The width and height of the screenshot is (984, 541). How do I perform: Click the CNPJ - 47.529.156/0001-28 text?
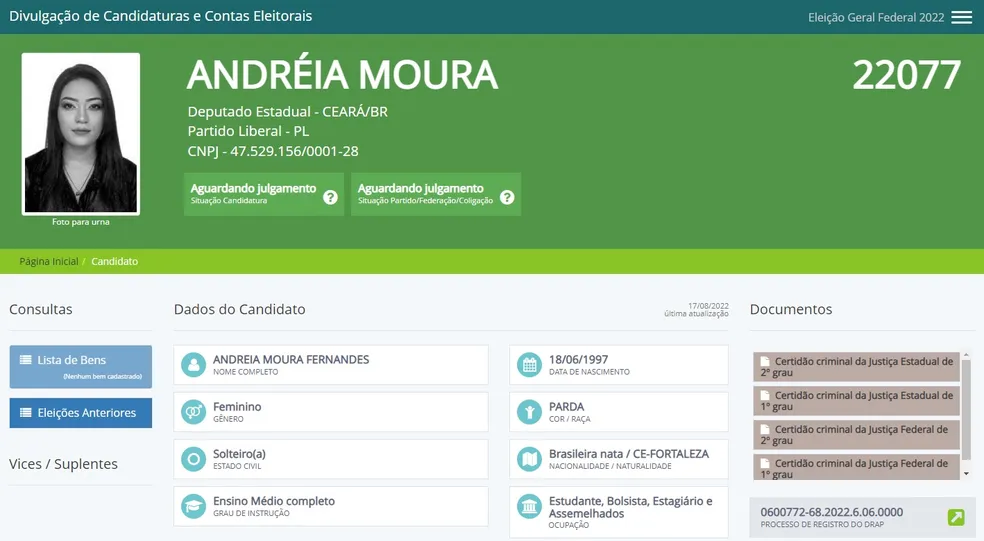(273, 151)
